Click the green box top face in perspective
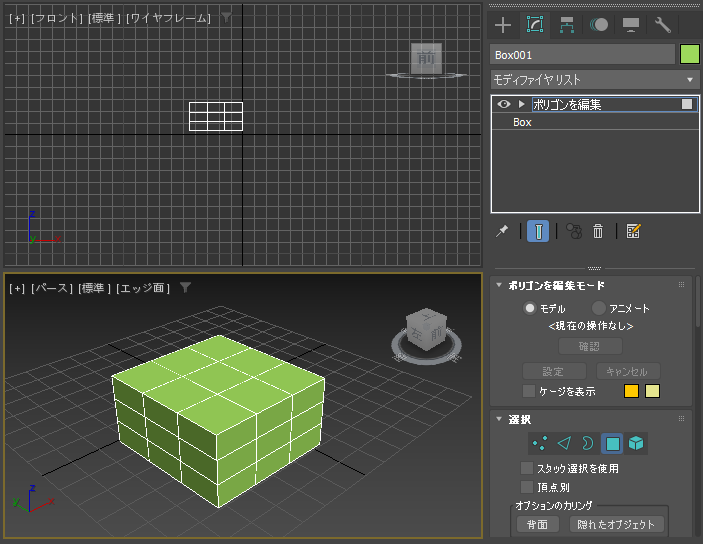703x544 pixels. [x=218, y=383]
